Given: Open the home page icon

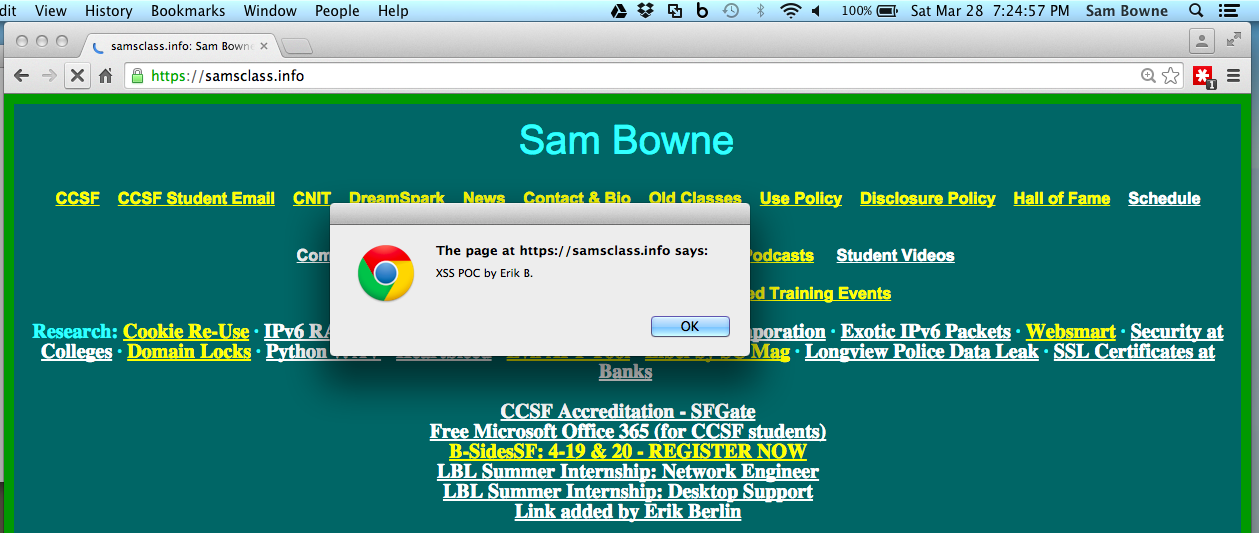Looking at the screenshot, I should tap(105, 76).
